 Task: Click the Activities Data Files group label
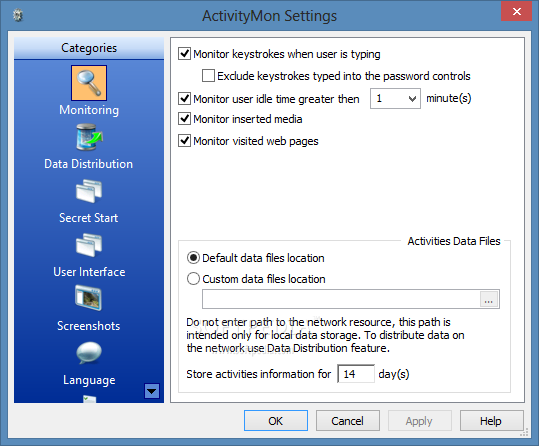coord(454,241)
